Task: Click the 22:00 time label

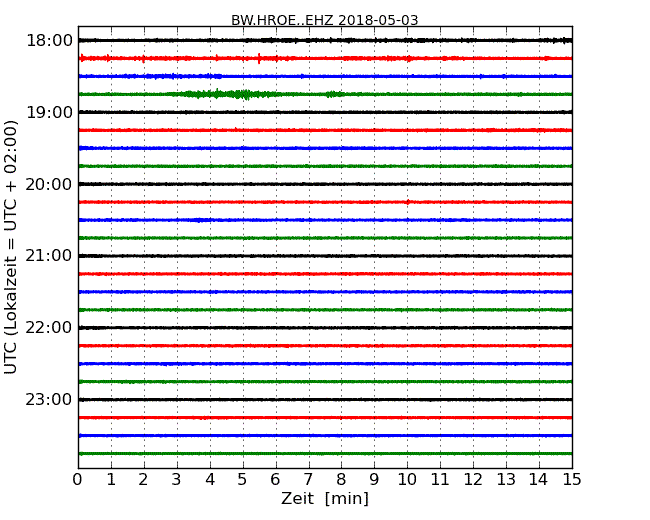Action: click(x=49, y=328)
